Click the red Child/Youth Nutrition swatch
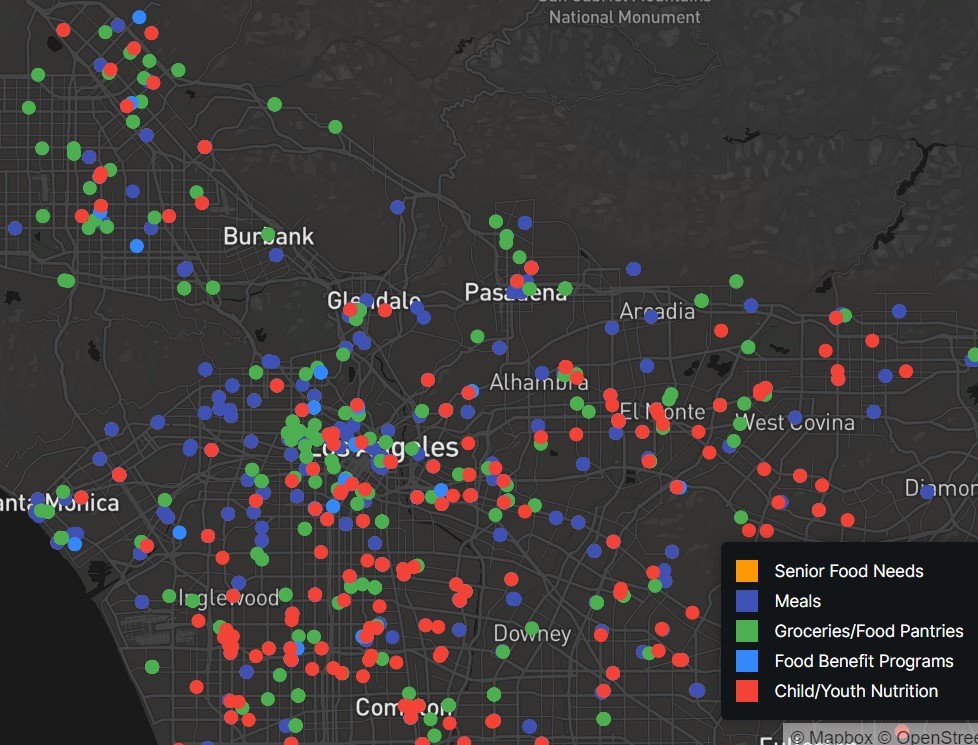978x745 pixels. (x=746, y=691)
